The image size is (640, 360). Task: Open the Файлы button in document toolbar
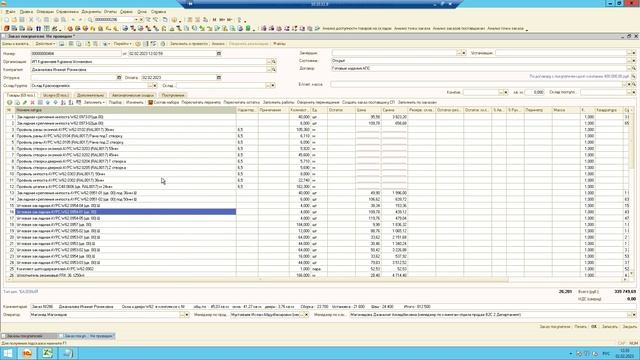(x=279, y=44)
